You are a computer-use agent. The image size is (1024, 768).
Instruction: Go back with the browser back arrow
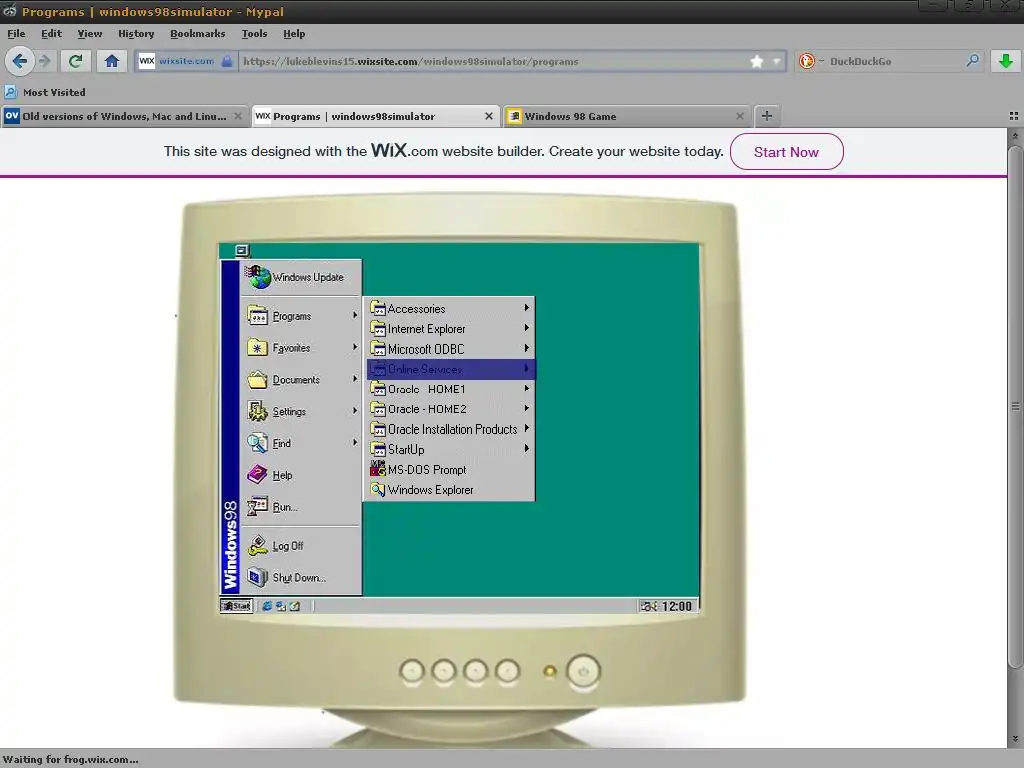(x=20, y=61)
